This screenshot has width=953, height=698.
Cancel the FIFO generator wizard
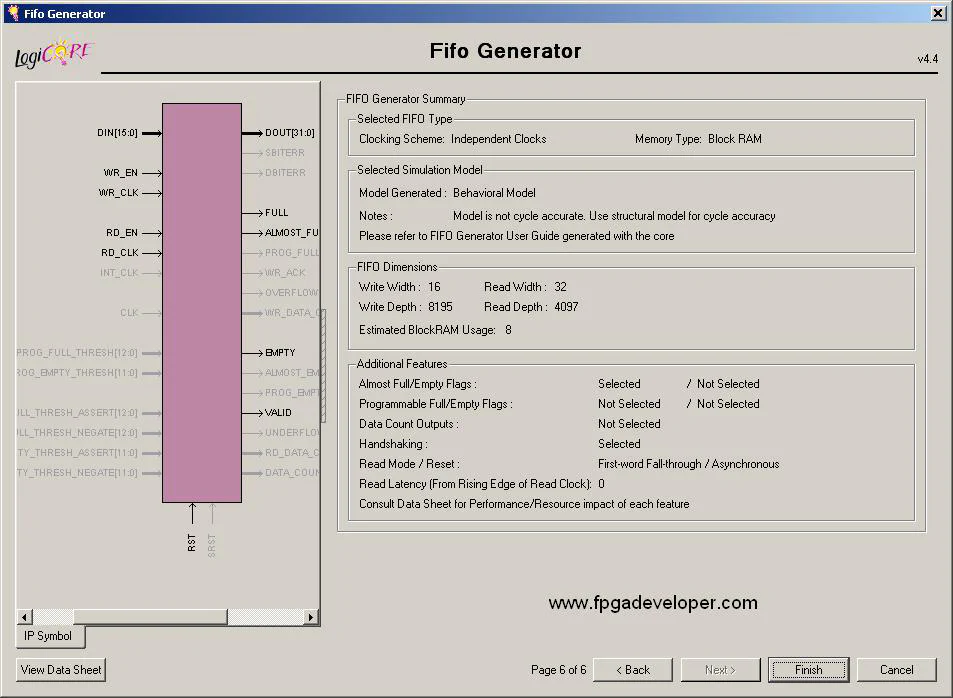(x=896, y=670)
